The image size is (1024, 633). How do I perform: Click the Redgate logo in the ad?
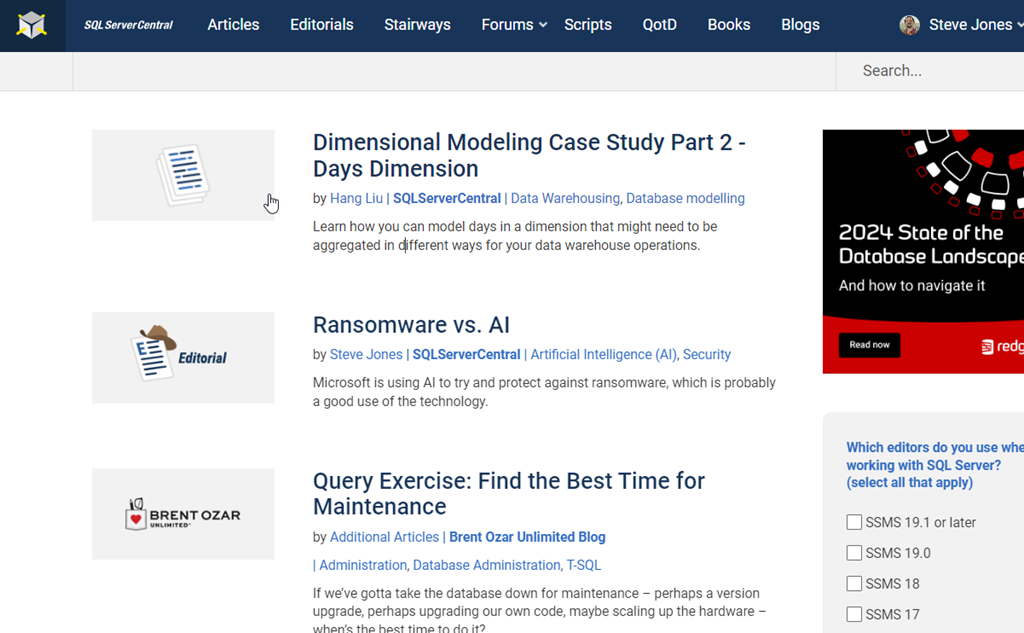pos(1000,346)
